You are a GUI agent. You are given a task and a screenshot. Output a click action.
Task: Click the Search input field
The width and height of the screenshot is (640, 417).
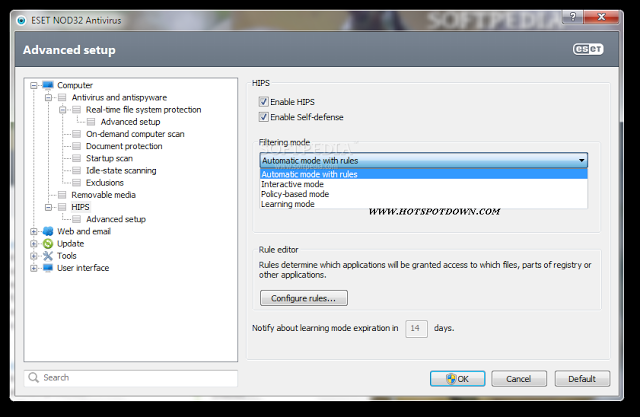click(131, 378)
